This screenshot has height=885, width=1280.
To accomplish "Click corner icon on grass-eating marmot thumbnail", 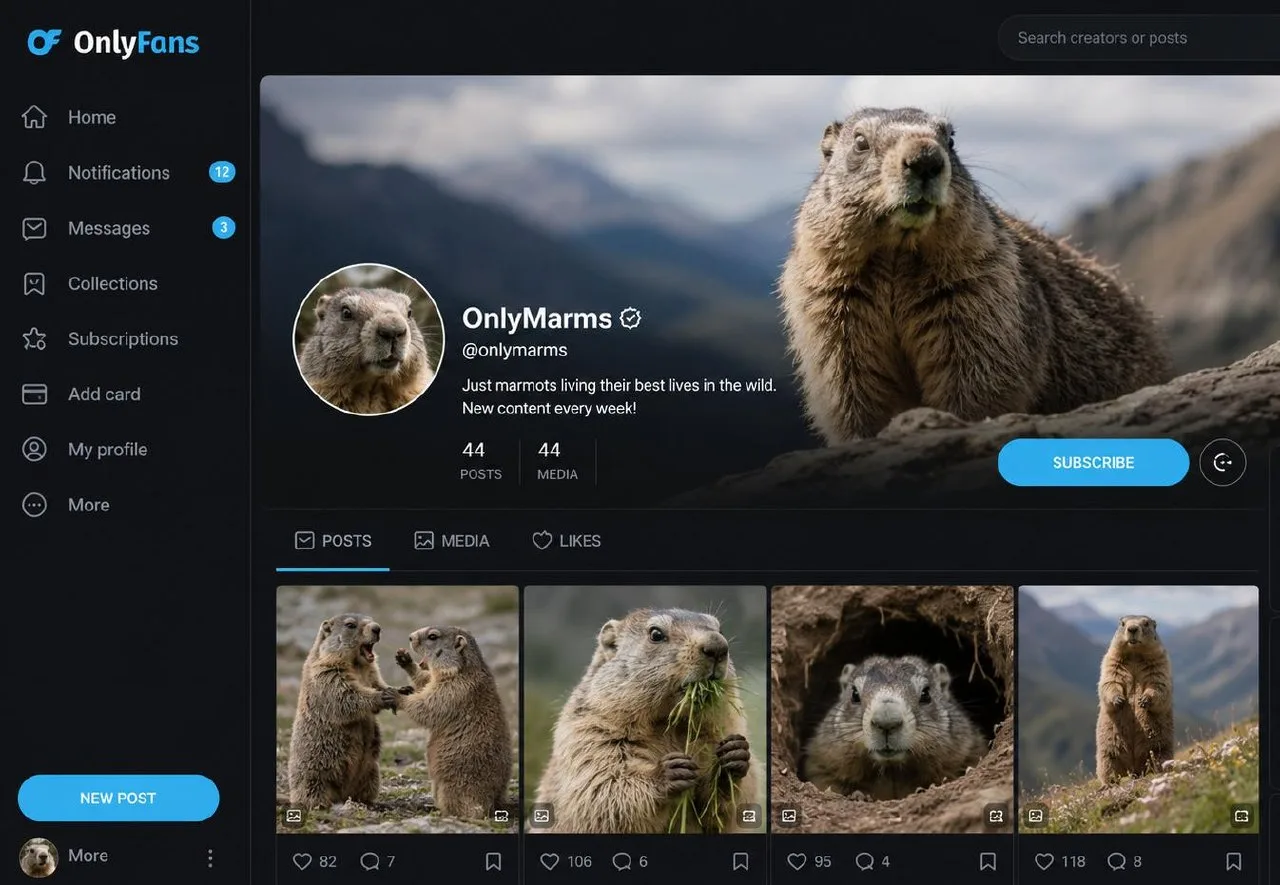I will [749, 816].
